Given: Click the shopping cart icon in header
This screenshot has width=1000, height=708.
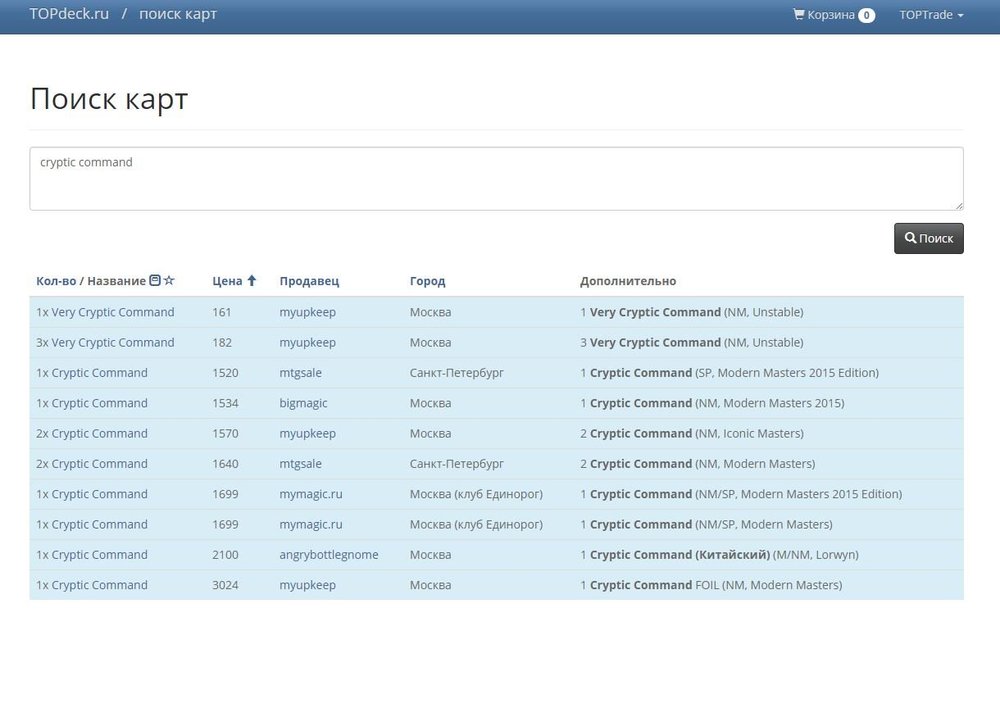Looking at the screenshot, I should coord(799,15).
